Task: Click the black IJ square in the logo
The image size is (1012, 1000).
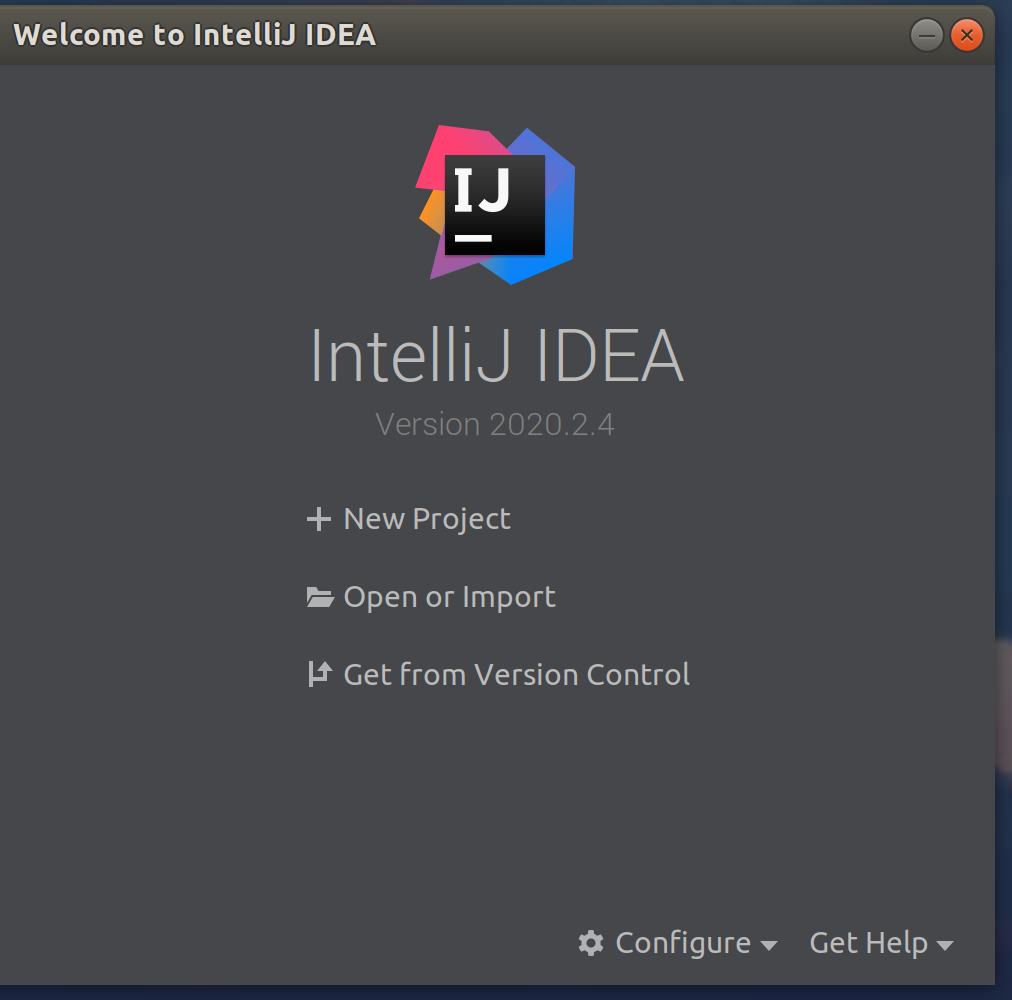Action: coord(494,205)
